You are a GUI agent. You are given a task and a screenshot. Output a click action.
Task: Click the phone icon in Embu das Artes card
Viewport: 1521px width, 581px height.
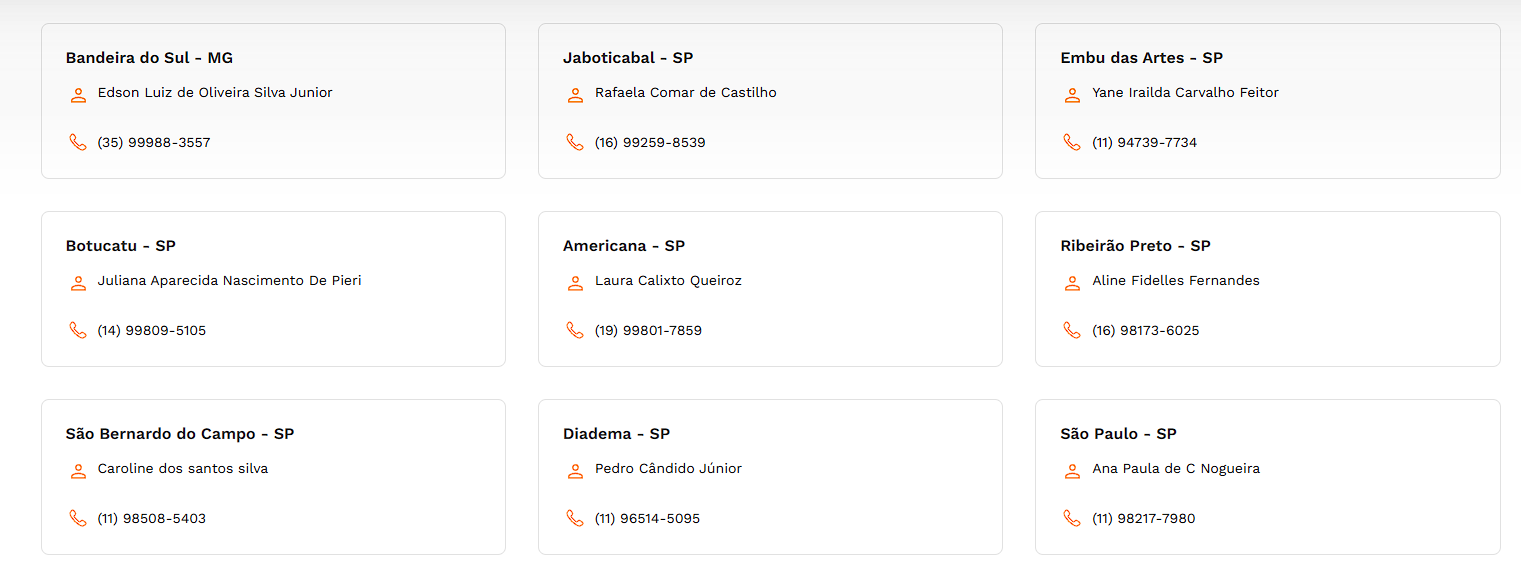point(1072,142)
